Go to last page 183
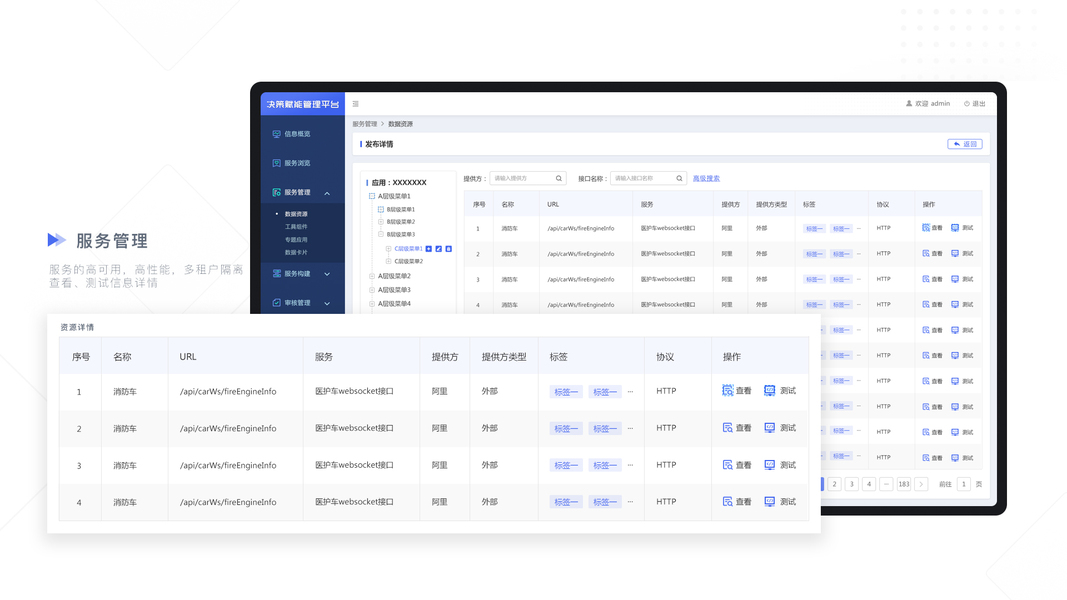The width and height of the screenshot is (1067, 600). click(904, 484)
